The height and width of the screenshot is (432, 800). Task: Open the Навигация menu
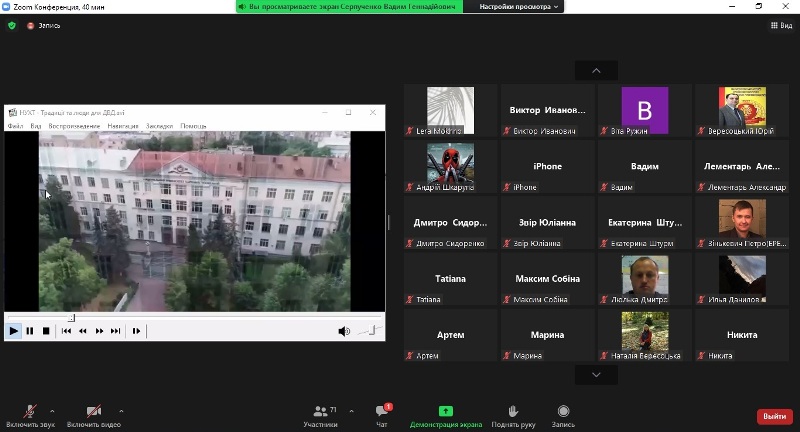click(123, 126)
